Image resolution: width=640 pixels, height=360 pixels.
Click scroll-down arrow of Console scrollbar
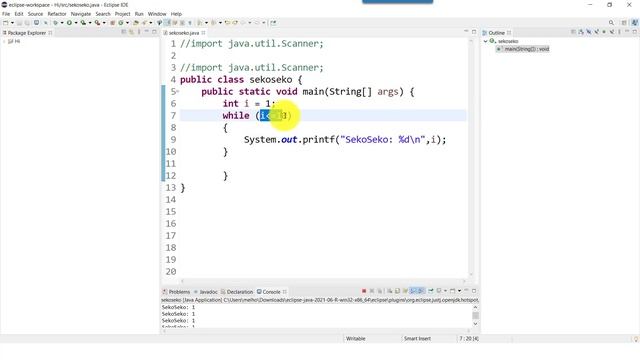click(x=476, y=324)
